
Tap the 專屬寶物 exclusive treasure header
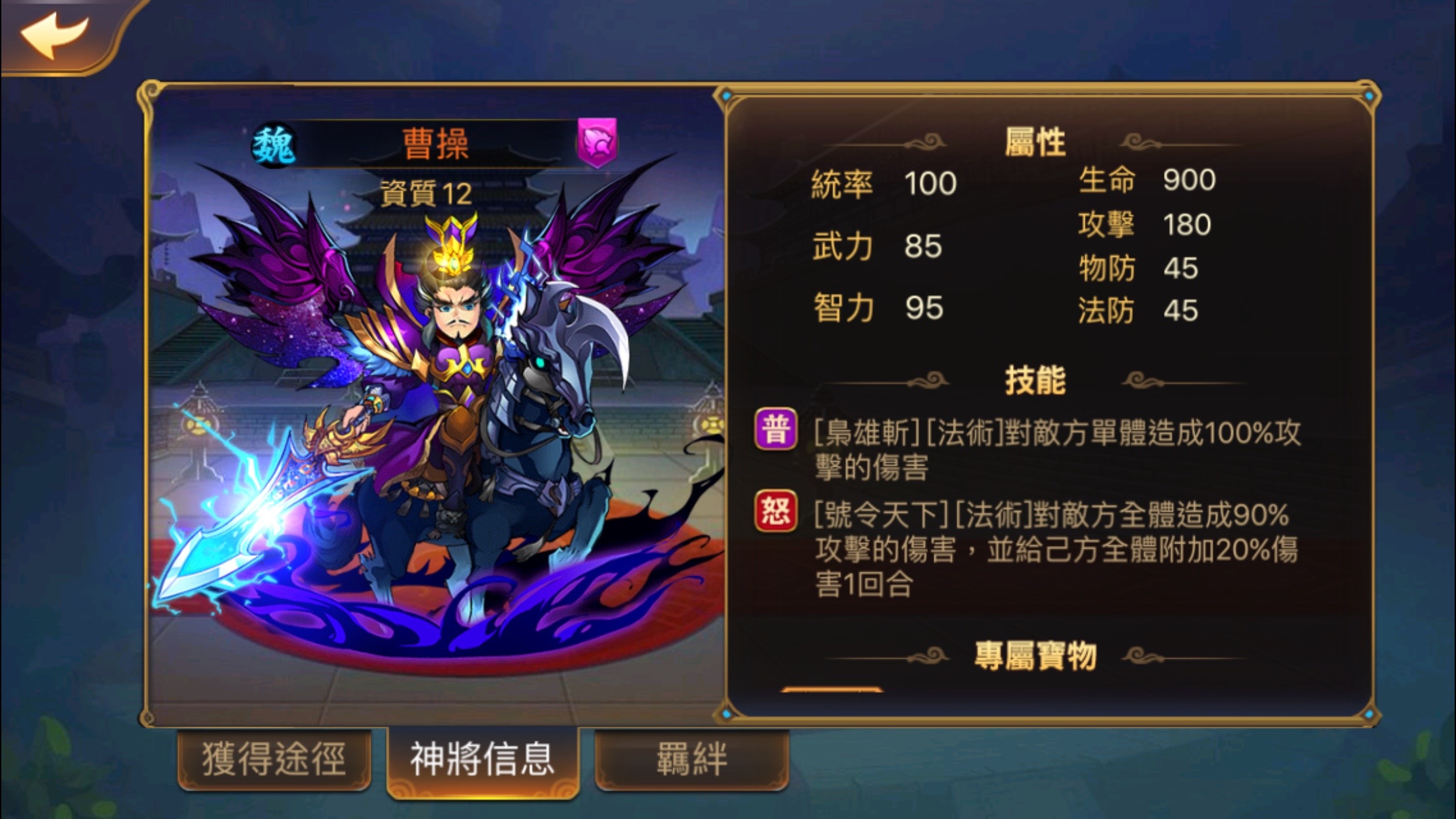1035,656
